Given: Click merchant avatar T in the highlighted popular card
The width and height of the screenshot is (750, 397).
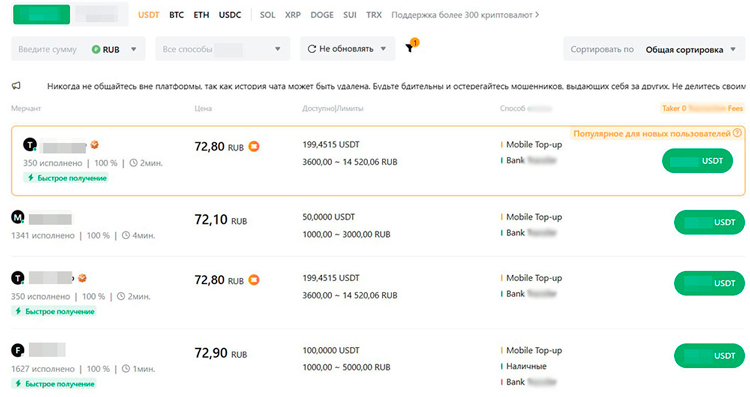Looking at the screenshot, I should click(x=30, y=144).
